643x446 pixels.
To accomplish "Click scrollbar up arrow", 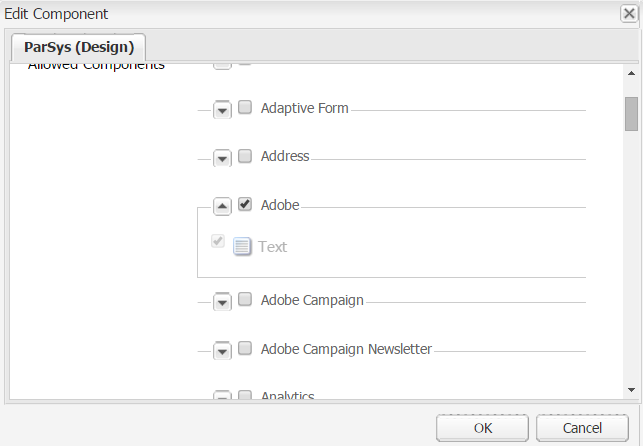I will pos(631,73).
